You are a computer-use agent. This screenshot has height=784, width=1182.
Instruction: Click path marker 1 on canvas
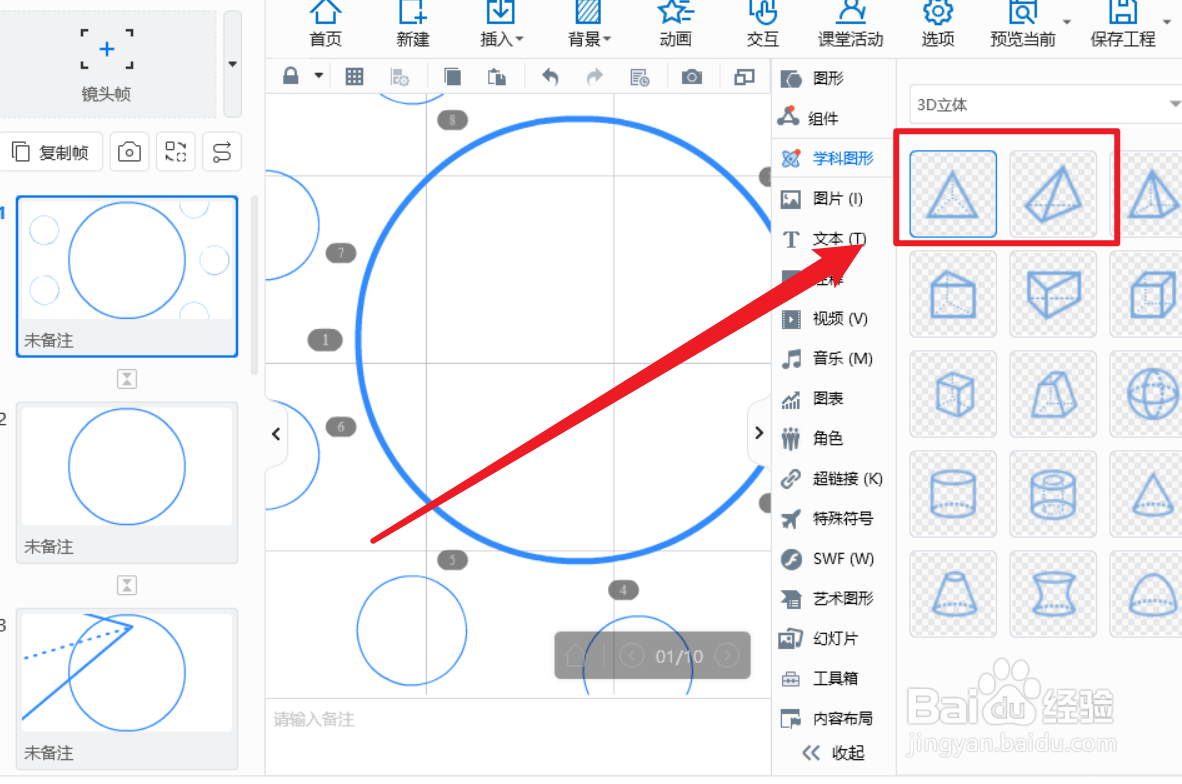point(325,340)
